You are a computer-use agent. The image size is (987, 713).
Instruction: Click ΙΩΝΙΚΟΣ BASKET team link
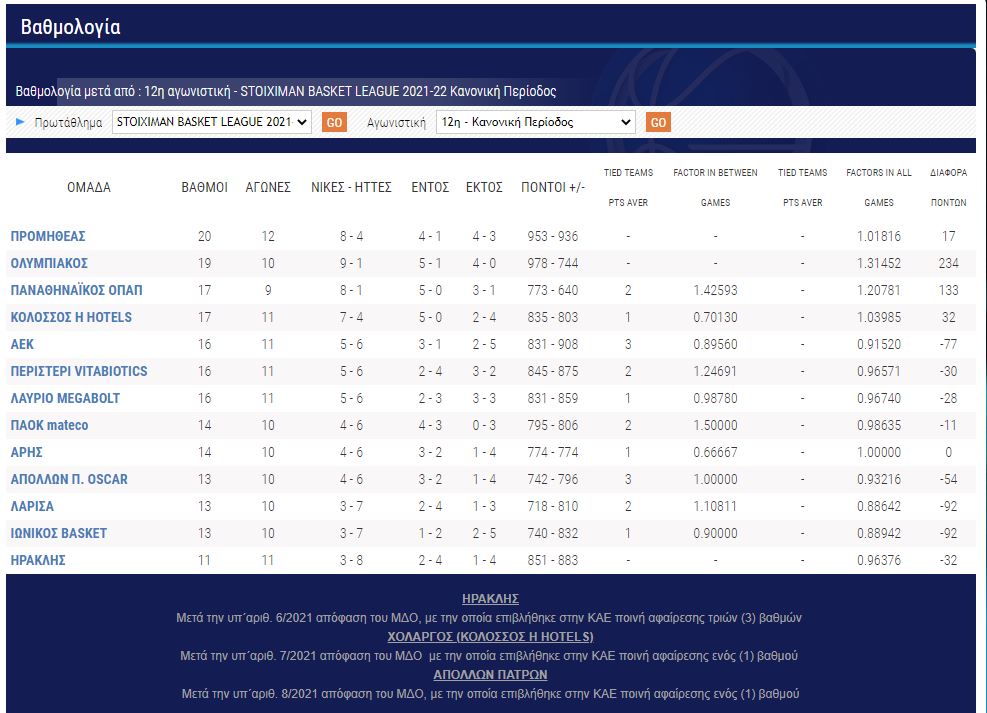(58, 533)
